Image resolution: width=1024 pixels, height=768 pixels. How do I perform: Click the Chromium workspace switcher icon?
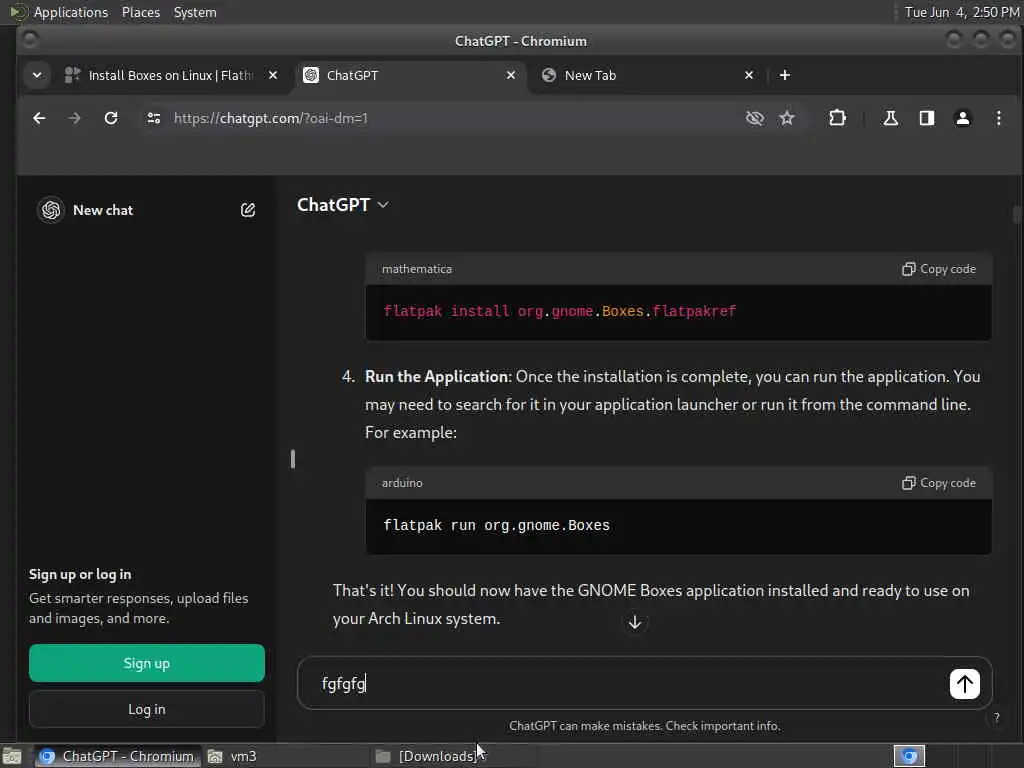pyautogui.click(x=910, y=756)
